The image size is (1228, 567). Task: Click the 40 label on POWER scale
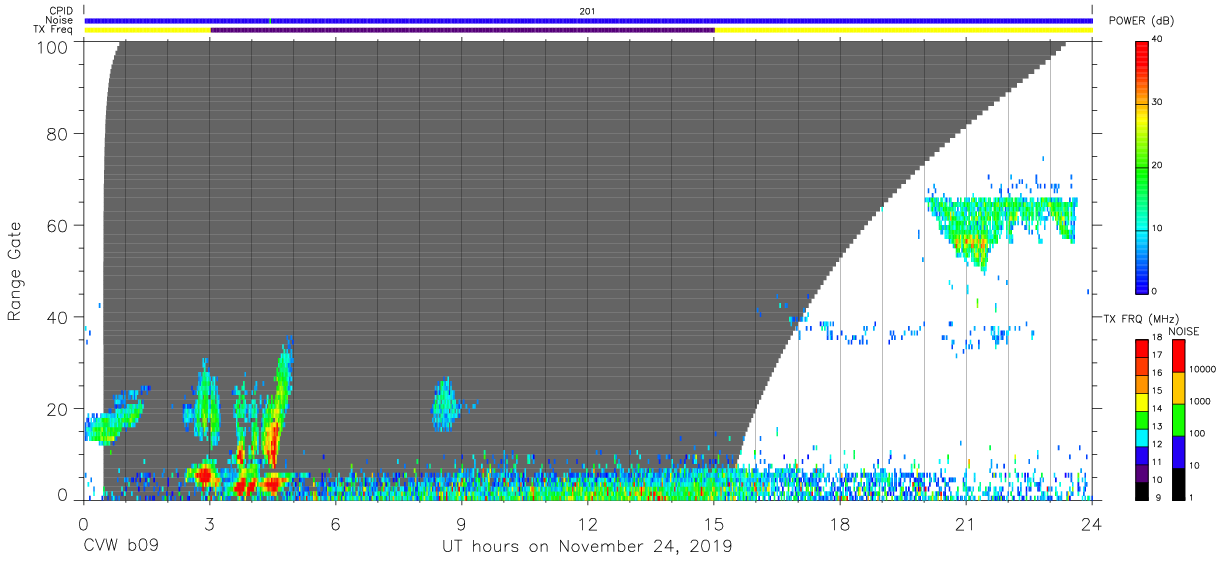coord(1157,40)
